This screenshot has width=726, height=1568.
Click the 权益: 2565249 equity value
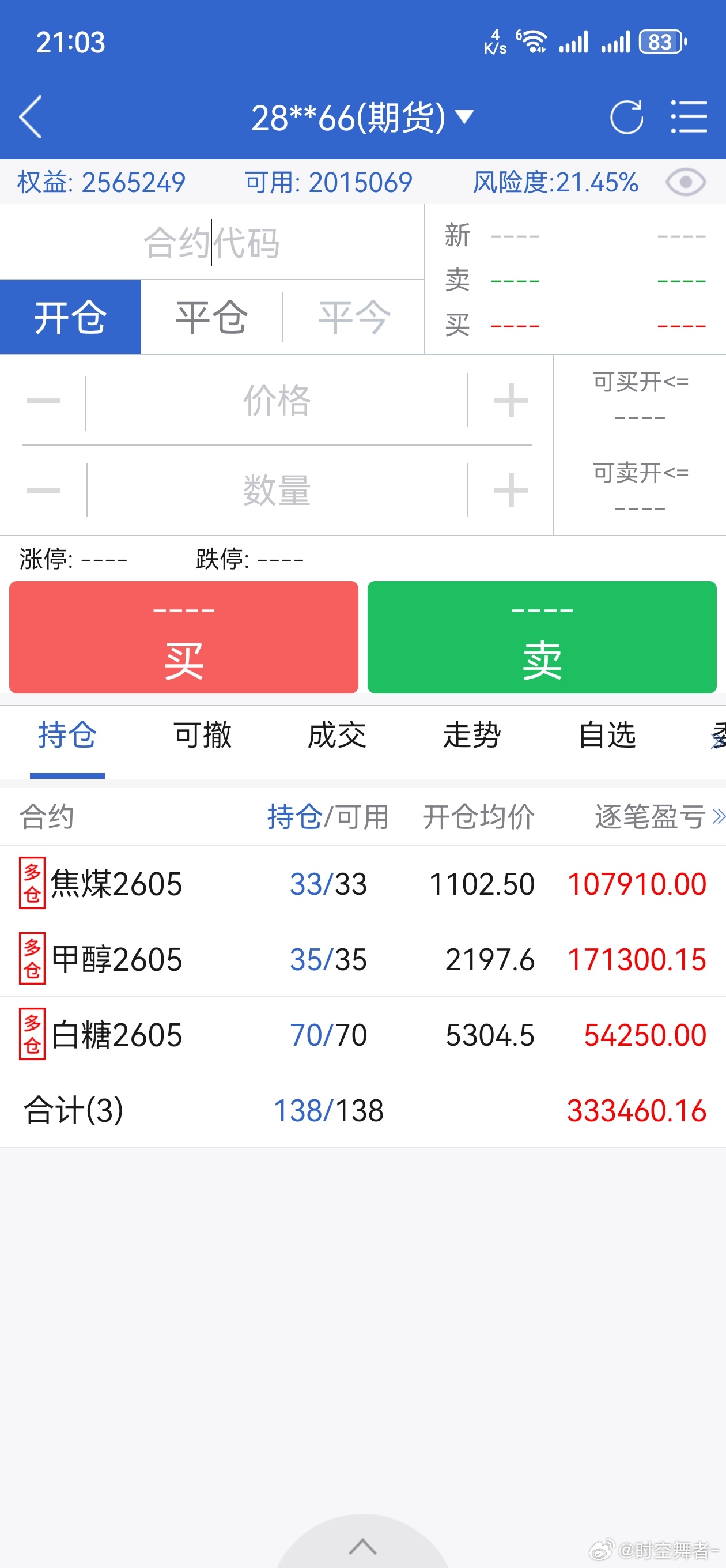(101, 182)
